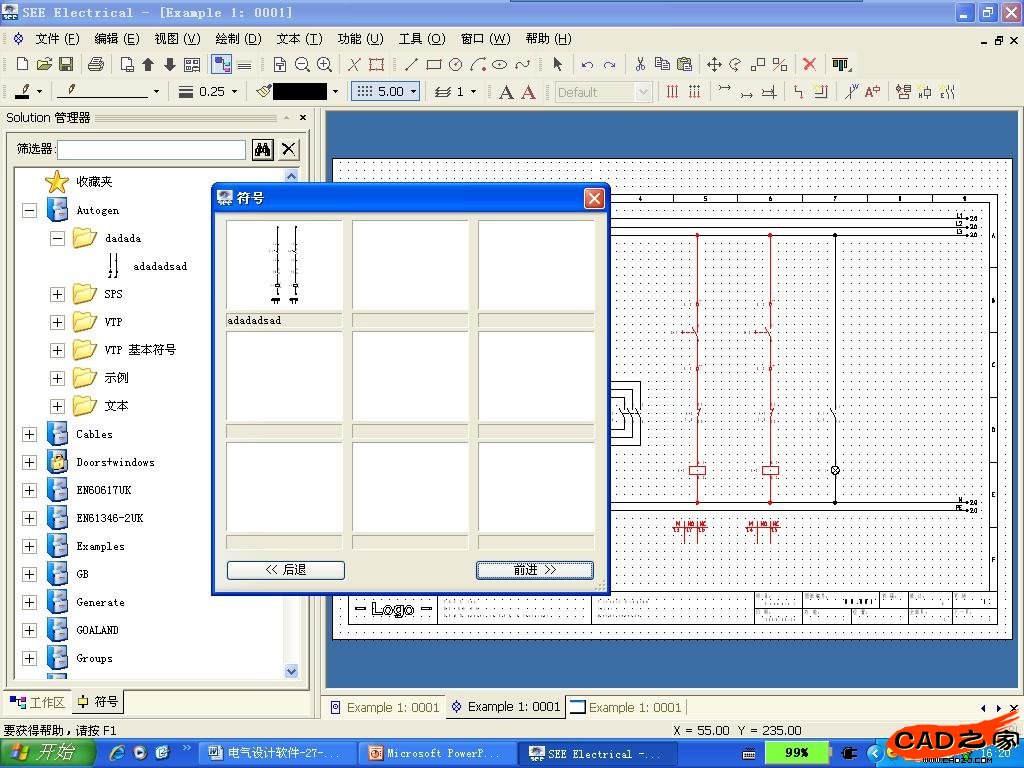Select the pointer selection tool
This screenshot has width=1024, height=768.
point(557,64)
